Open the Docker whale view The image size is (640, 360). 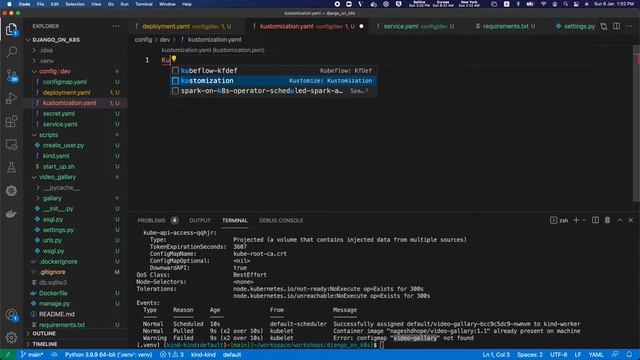(x=11, y=213)
